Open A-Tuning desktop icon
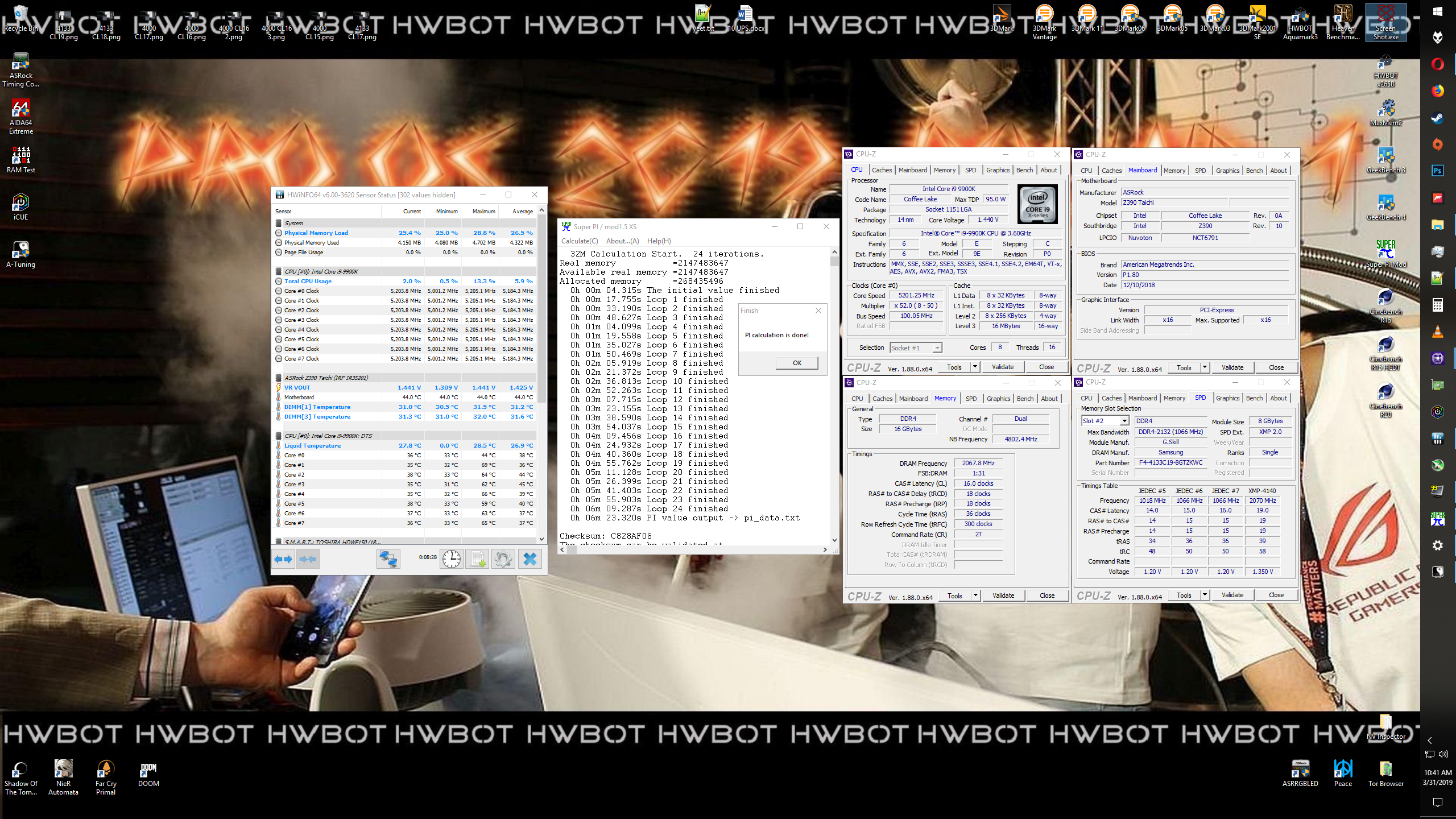This screenshot has width=1456, height=819. pos(20,254)
